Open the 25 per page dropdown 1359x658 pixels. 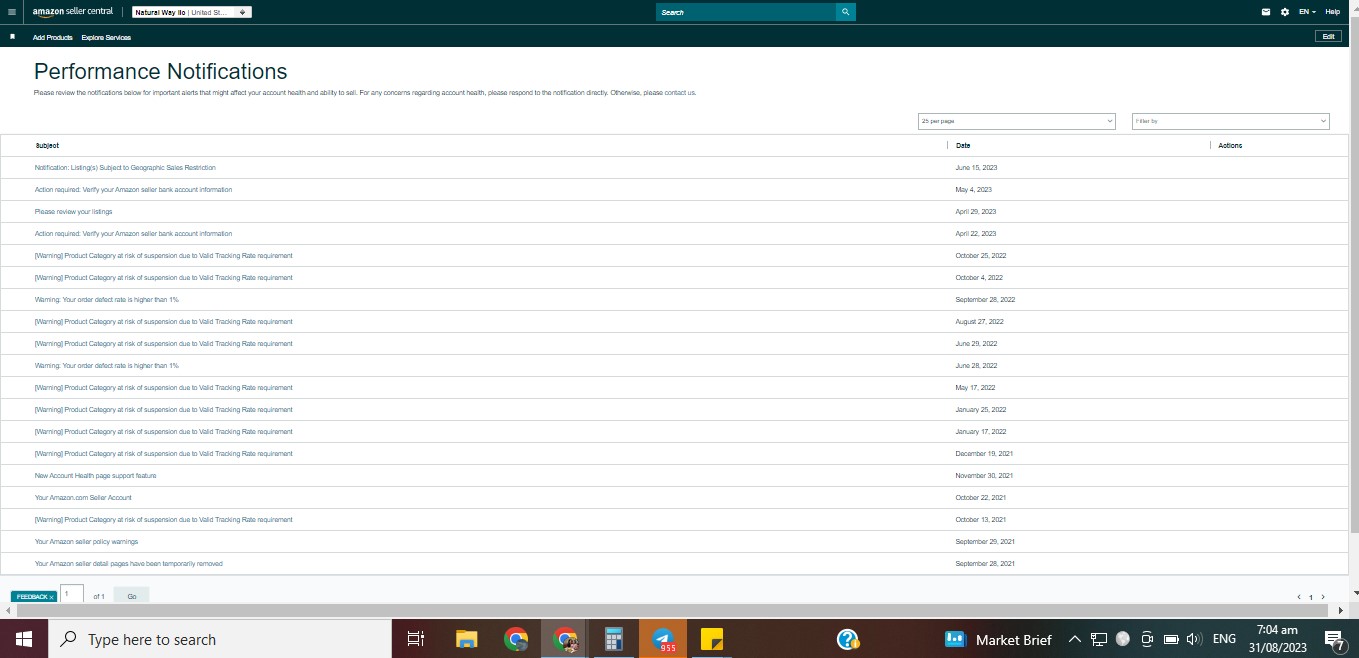pyautogui.click(x=1017, y=121)
